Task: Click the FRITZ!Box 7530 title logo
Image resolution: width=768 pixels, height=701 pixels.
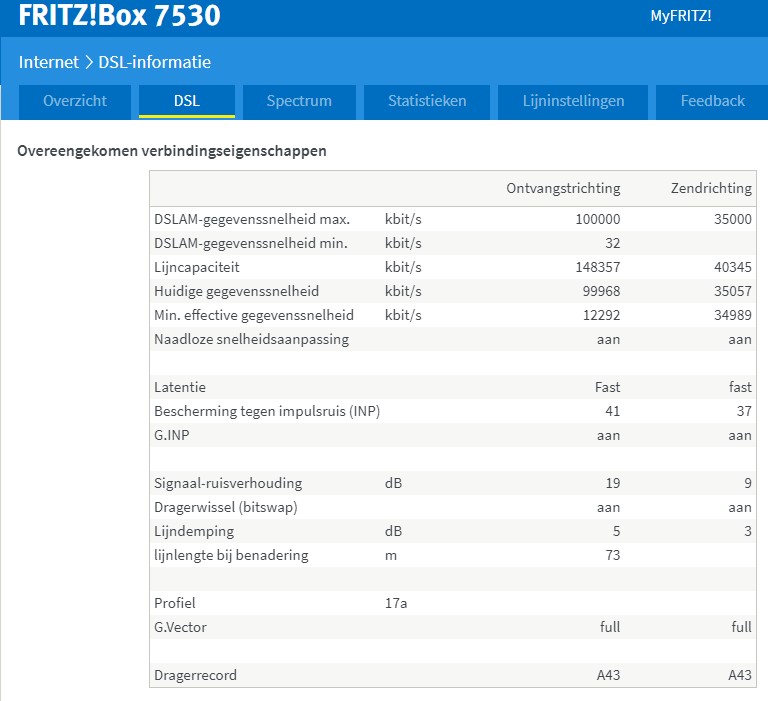Action: click(x=120, y=17)
